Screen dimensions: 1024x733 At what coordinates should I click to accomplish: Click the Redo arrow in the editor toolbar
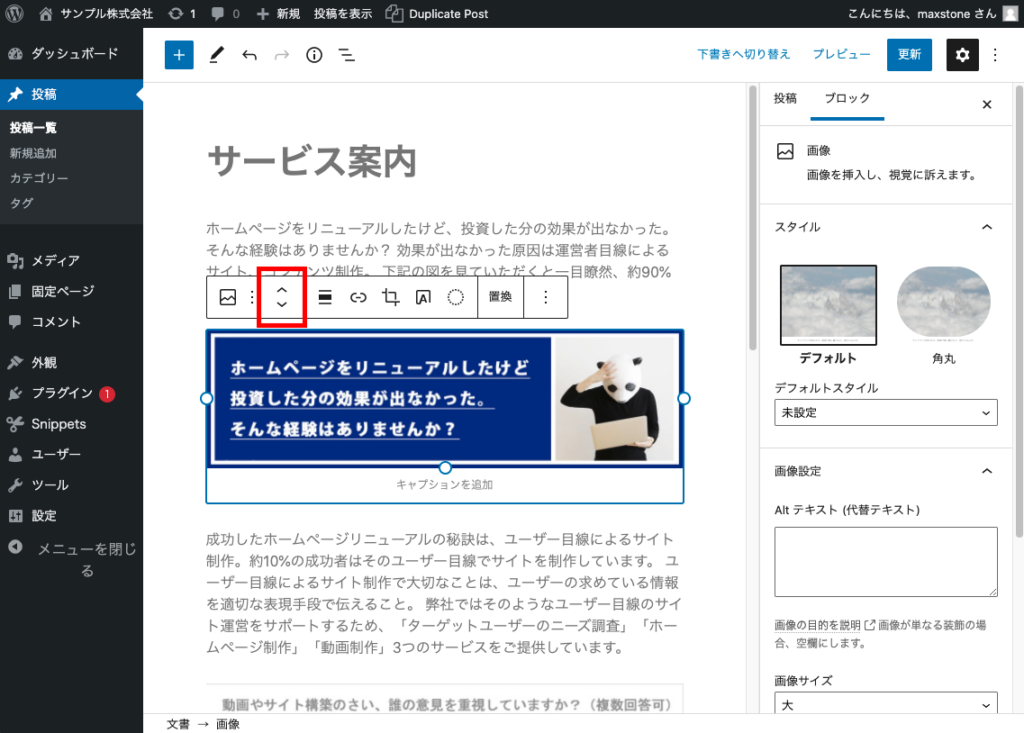281,55
